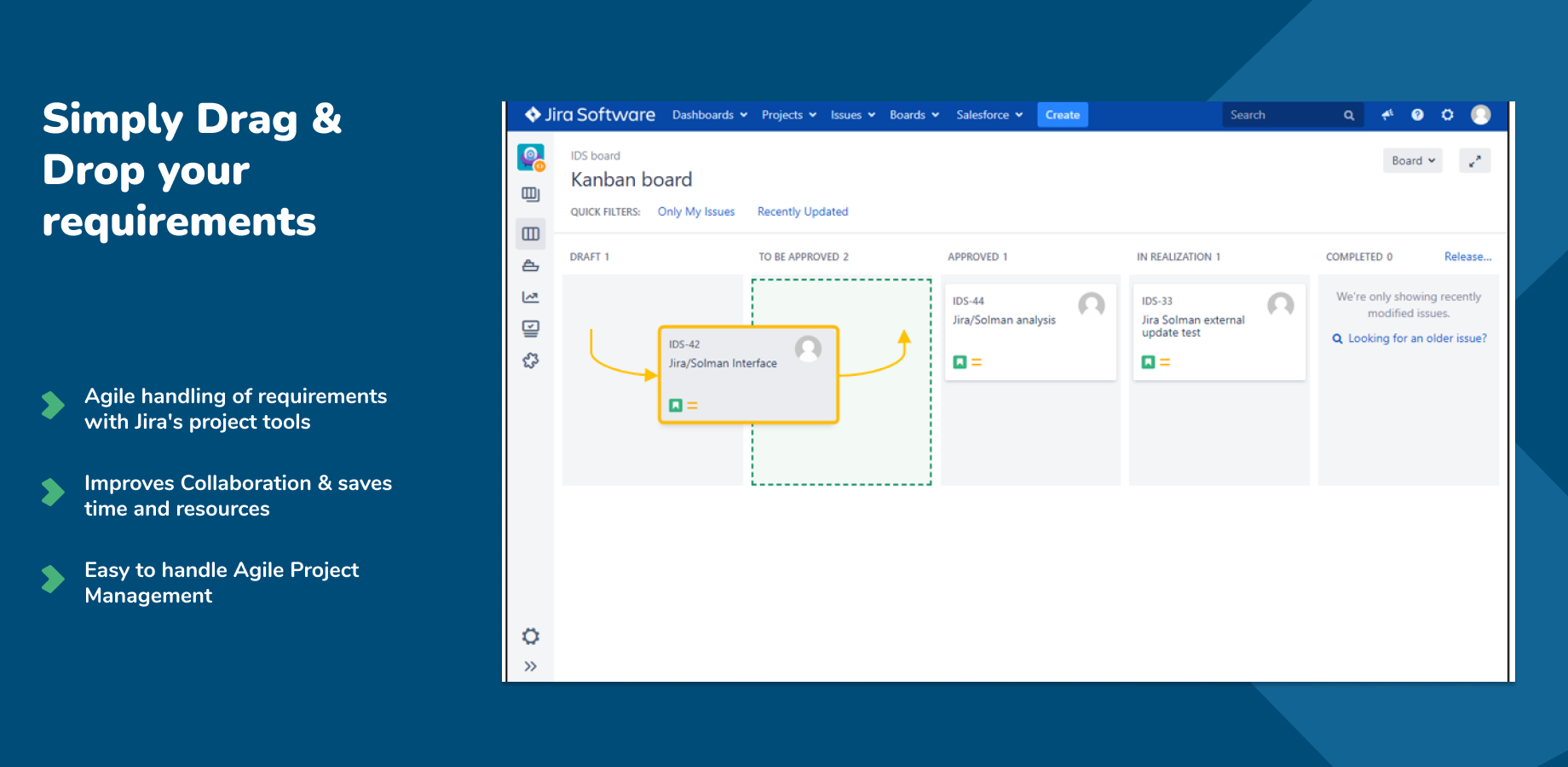
Task: Click the APPROVED column header
Action: [977, 257]
